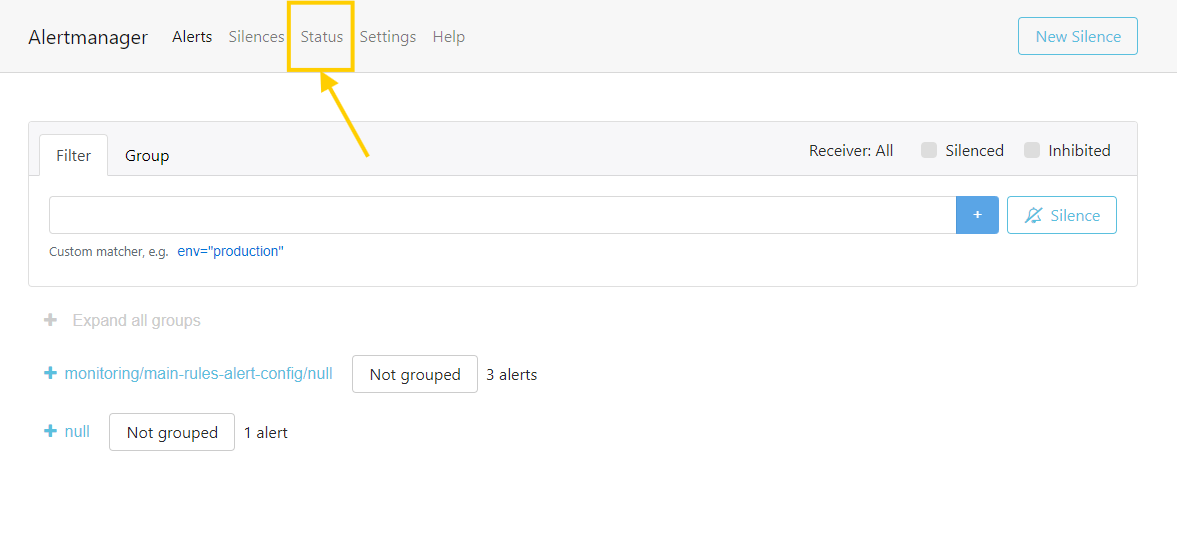Click the Silence button with bell icon
This screenshot has height=545, width=1177.
(1061, 215)
